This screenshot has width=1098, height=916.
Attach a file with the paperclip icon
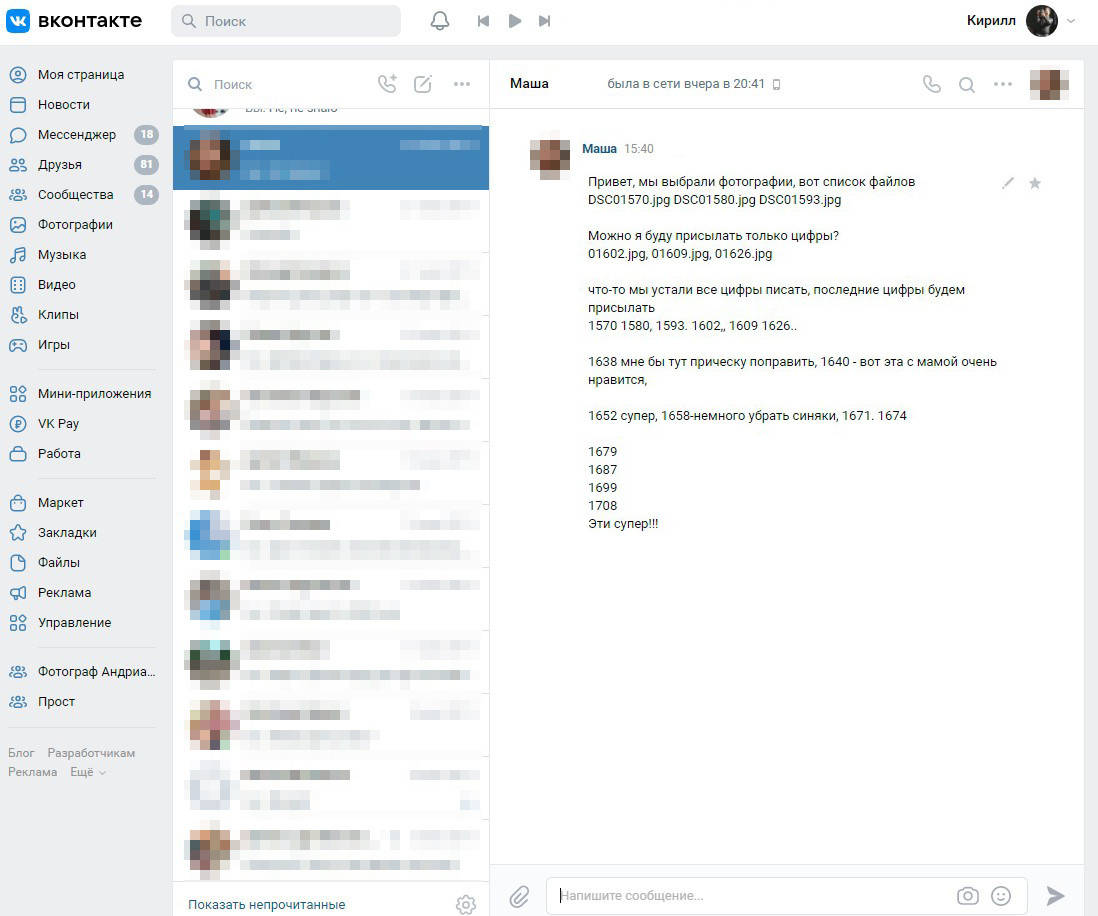(519, 896)
